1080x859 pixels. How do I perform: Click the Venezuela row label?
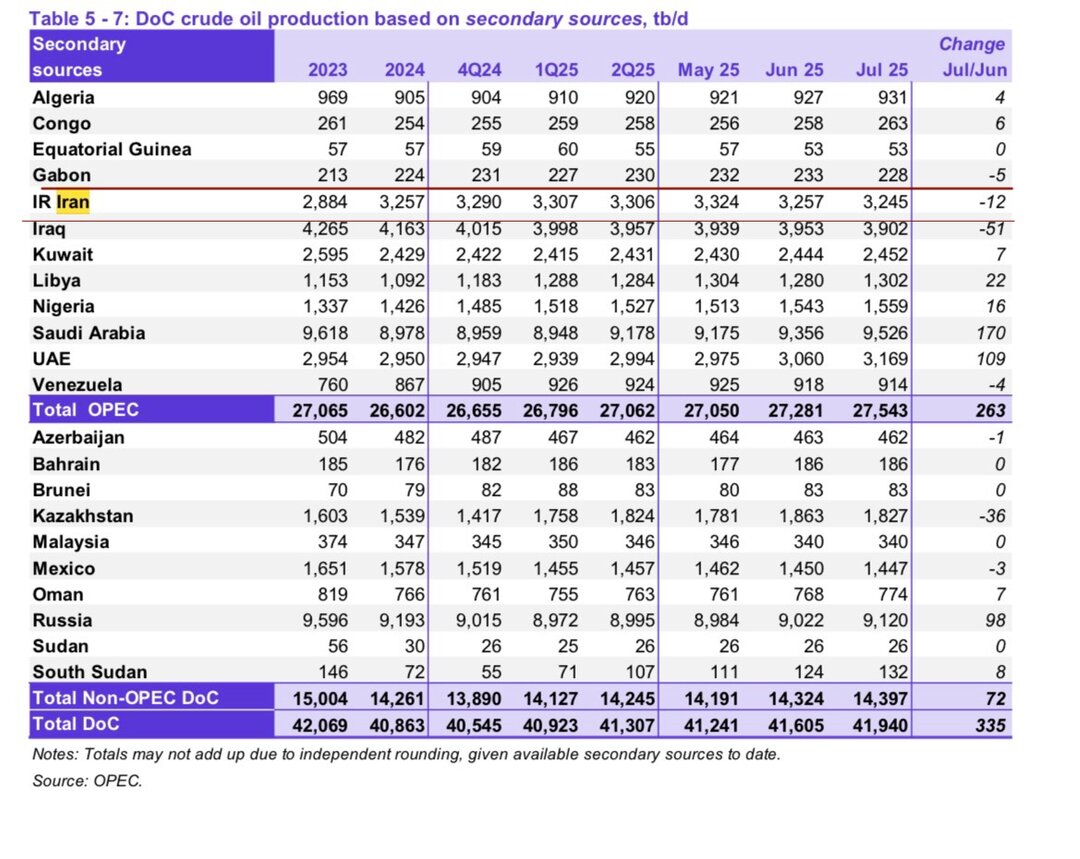[x=77, y=385]
